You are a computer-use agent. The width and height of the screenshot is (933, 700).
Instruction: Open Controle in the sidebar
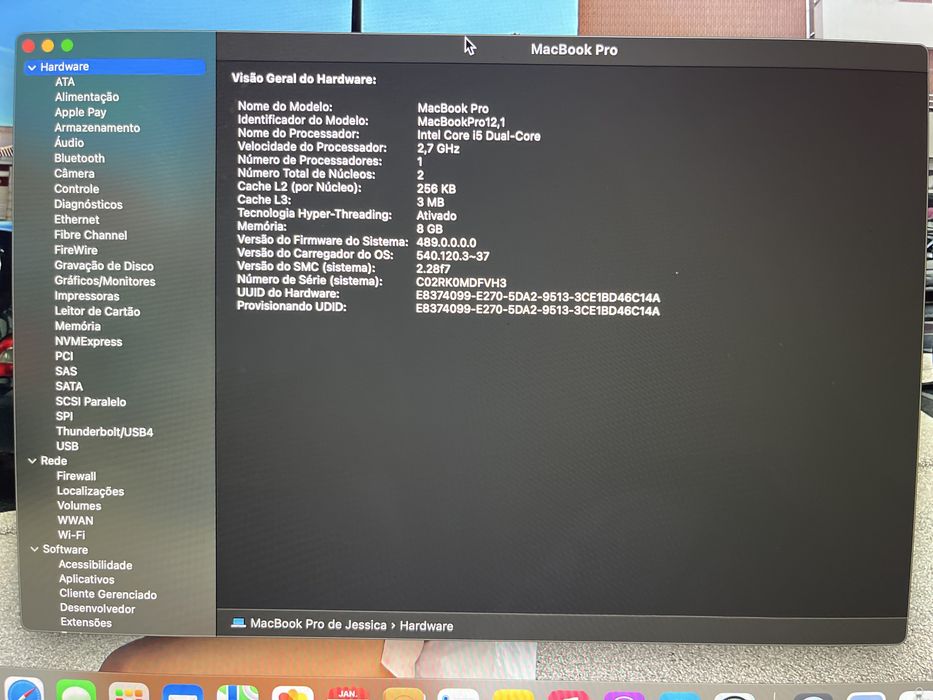(76, 189)
